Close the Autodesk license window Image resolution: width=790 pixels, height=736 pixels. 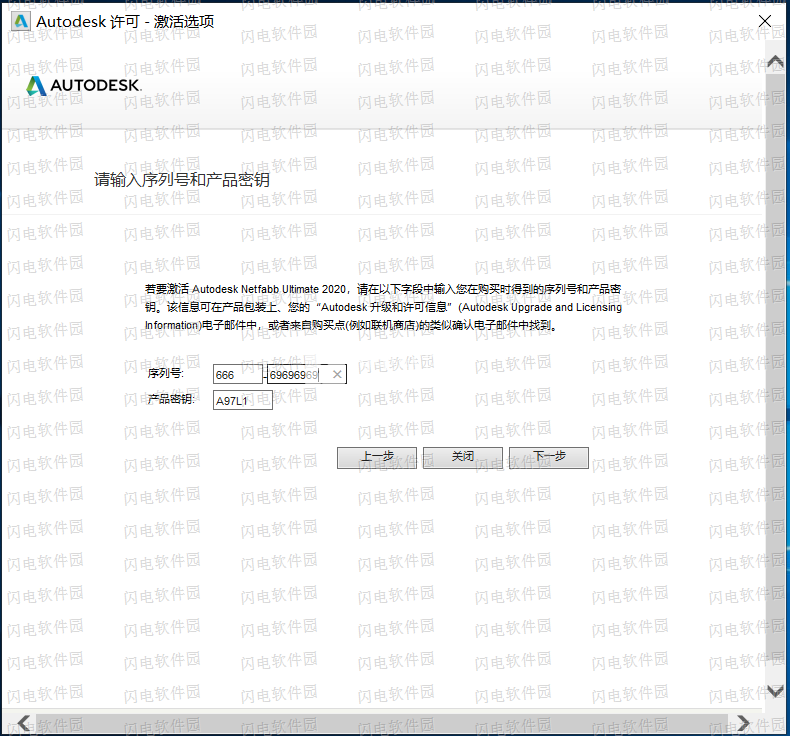tap(764, 21)
